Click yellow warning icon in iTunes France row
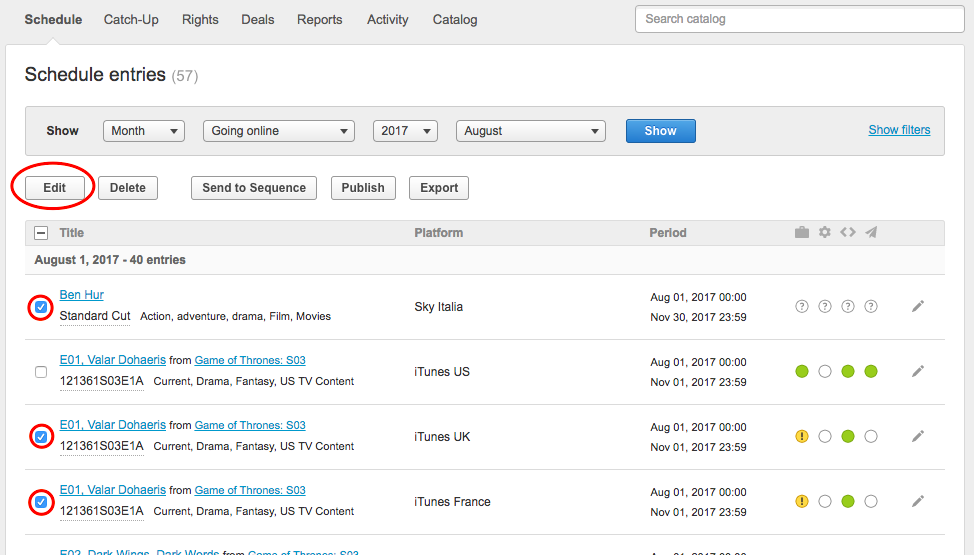Viewport: 974px width, 555px height. [x=802, y=501]
